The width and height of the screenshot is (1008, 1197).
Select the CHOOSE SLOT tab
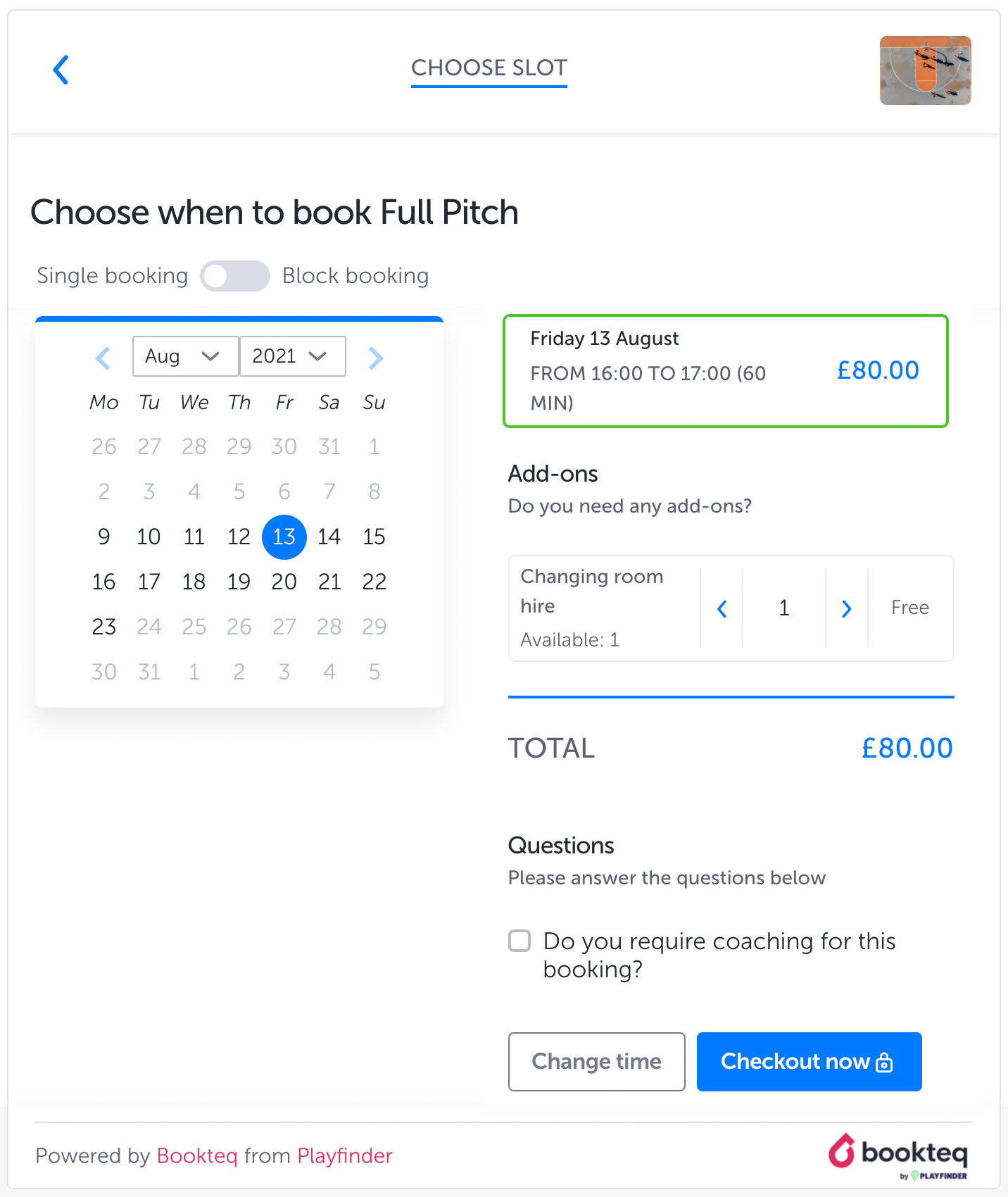[489, 68]
